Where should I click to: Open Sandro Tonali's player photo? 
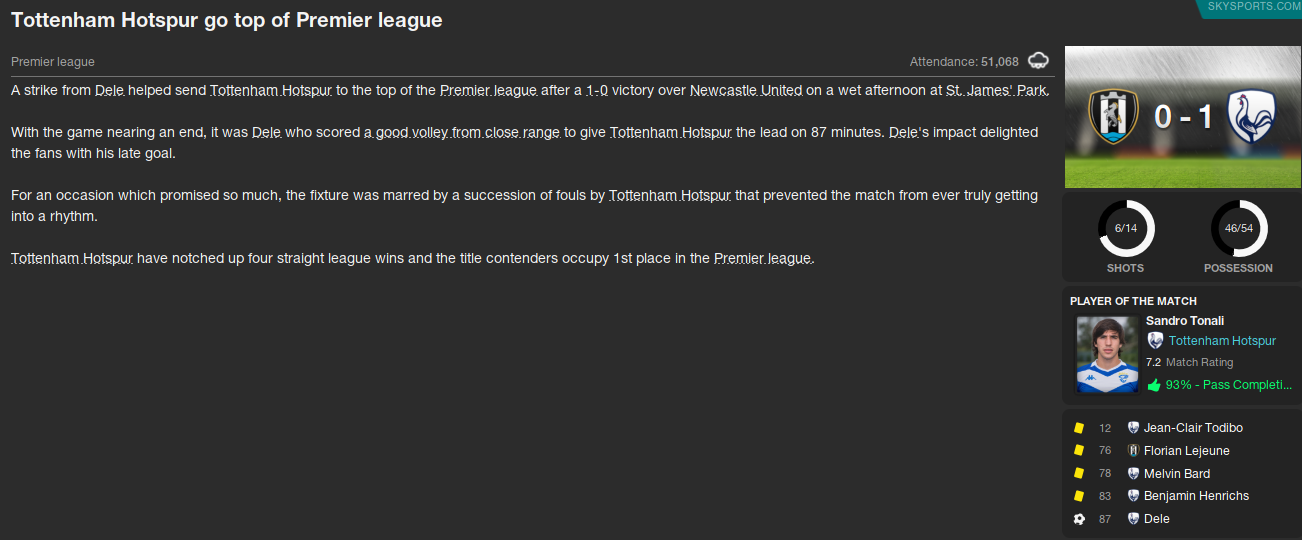pos(1107,354)
